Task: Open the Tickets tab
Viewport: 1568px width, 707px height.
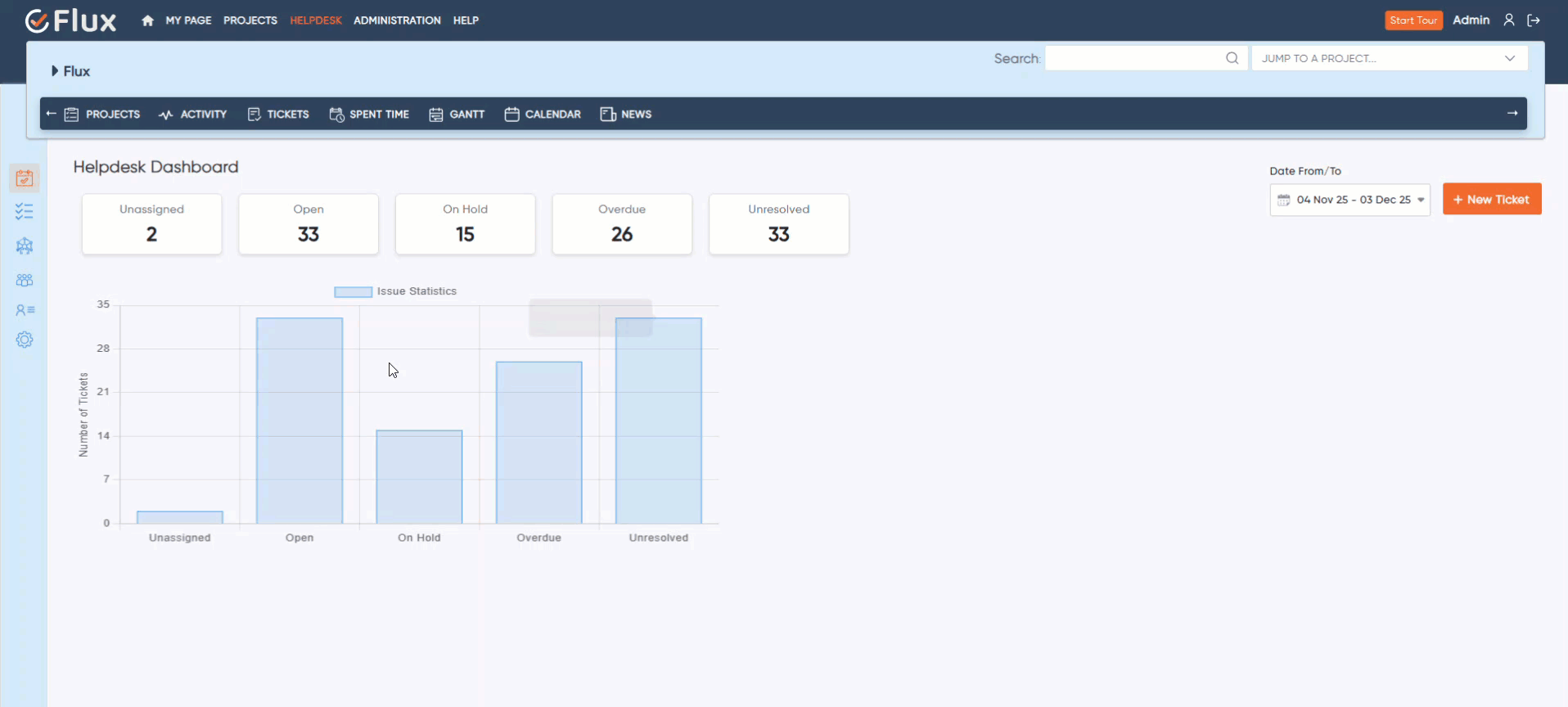Action: pos(278,115)
